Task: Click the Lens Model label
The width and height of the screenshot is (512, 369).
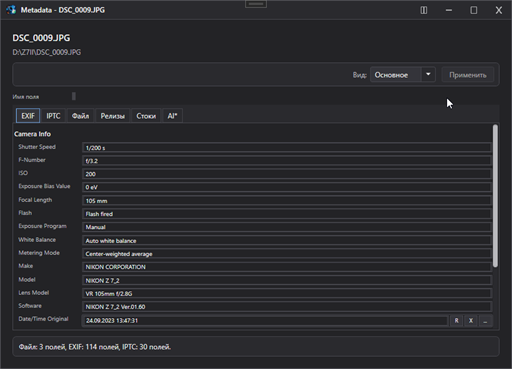Action: coord(34,293)
